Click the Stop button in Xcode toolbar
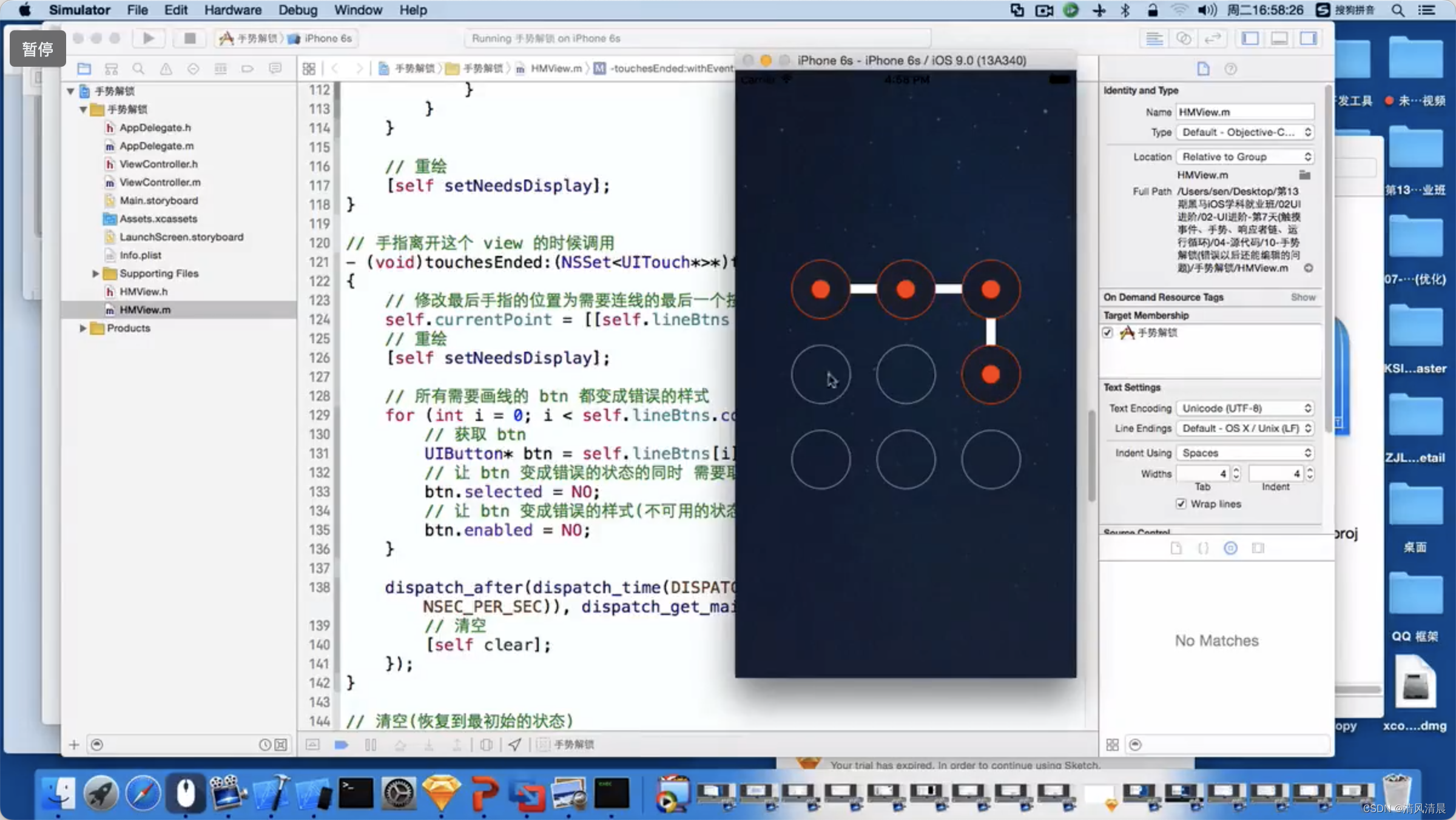Viewport: 1456px width, 820px height. point(189,38)
